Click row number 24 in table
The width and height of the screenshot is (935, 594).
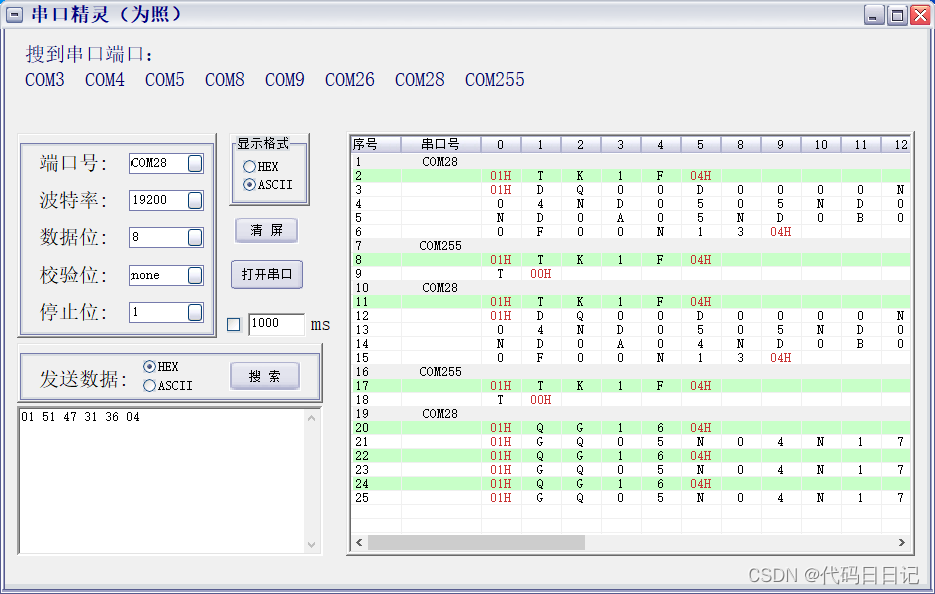pos(362,484)
